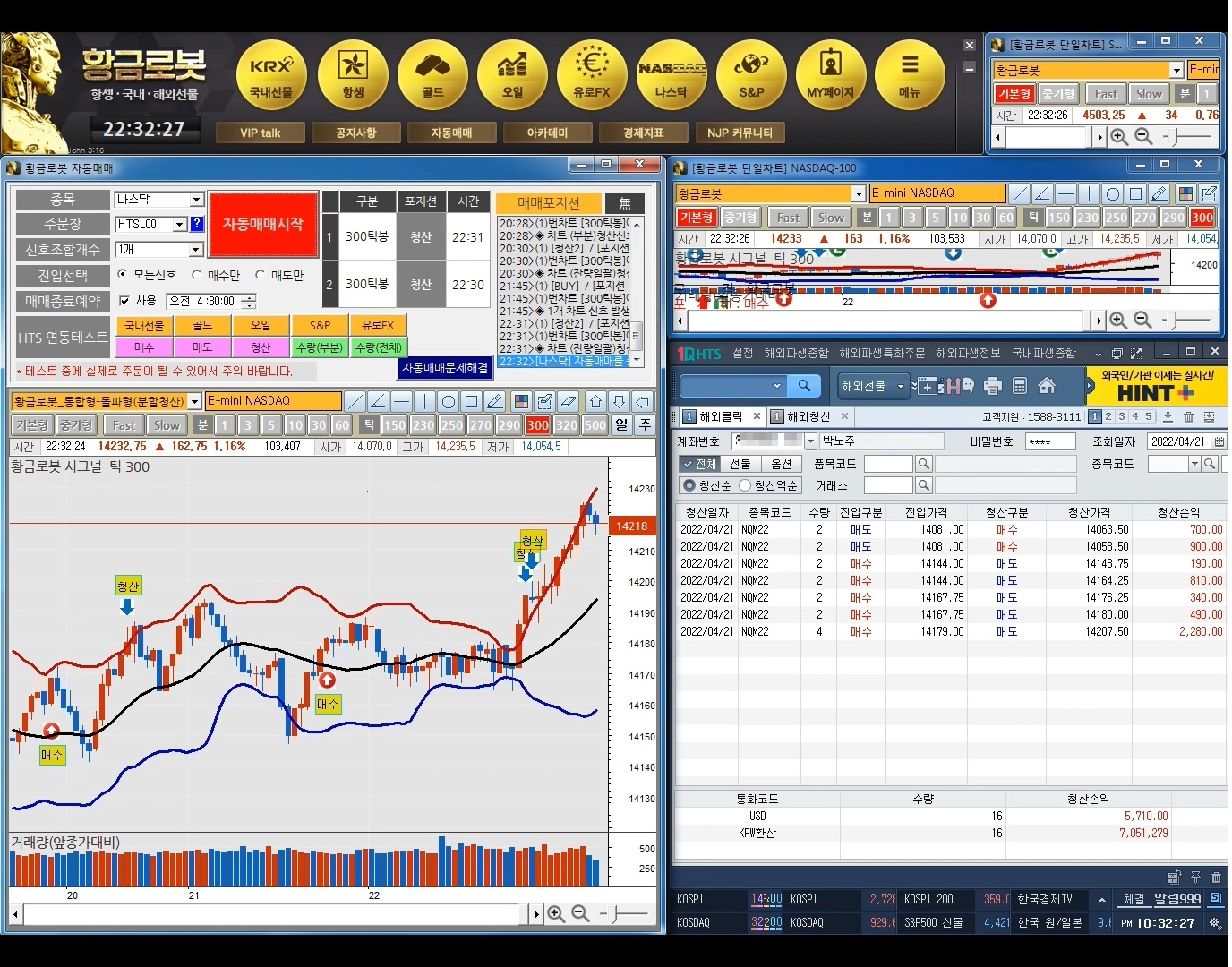
Task: Open calendar picker next to 조회일자
Action: [x=1219, y=441]
